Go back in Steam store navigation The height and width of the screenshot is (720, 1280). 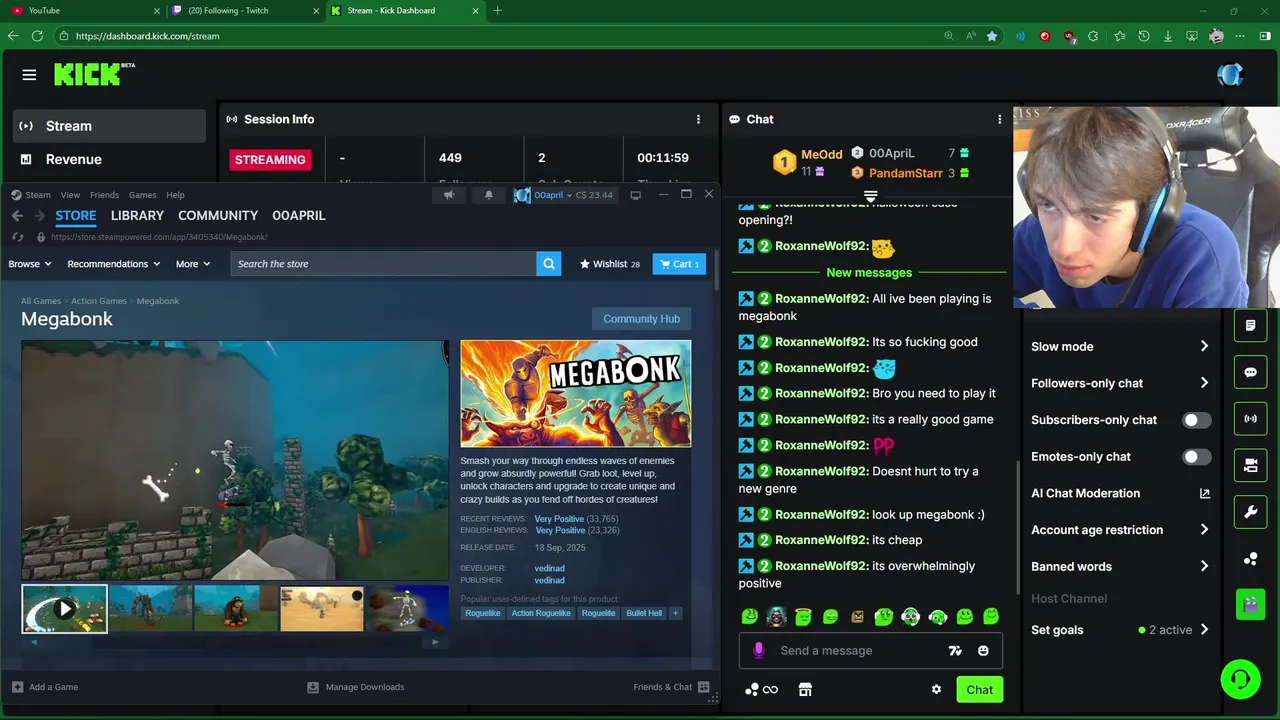click(x=17, y=215)
